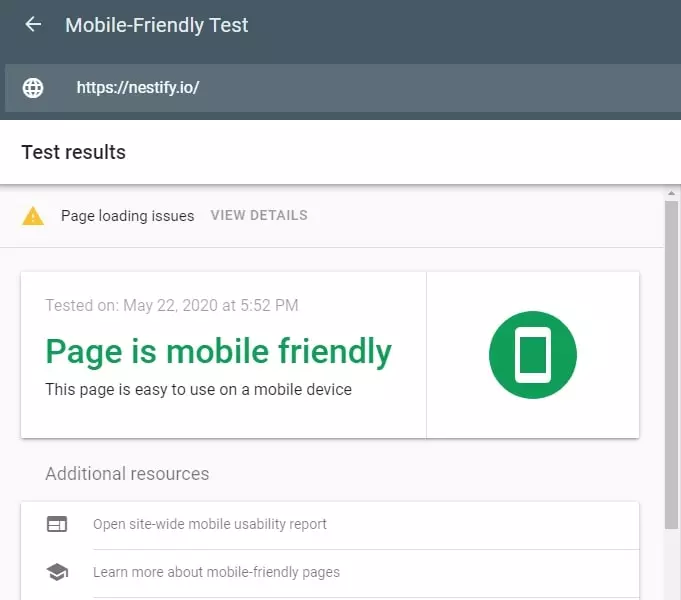681x600 pixels.
Task: Click the 'Mobile-Friendly Test' title
Action: pos(157,25)
